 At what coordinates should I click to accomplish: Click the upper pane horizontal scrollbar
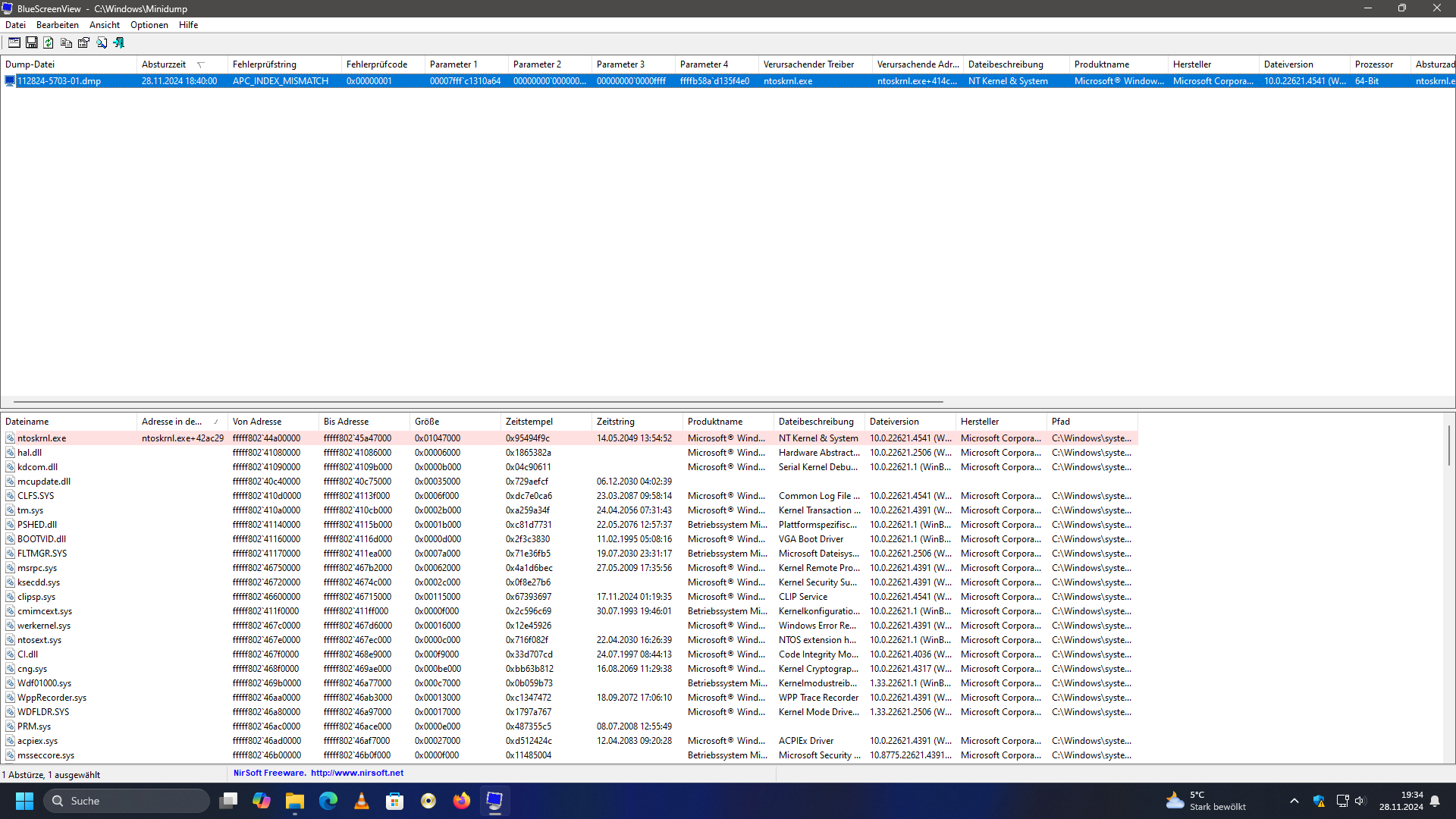478,402
